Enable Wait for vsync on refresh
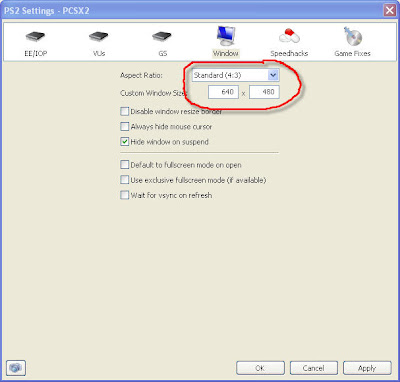Viewport: 400px width, 382px height. (x=124, y=195)
